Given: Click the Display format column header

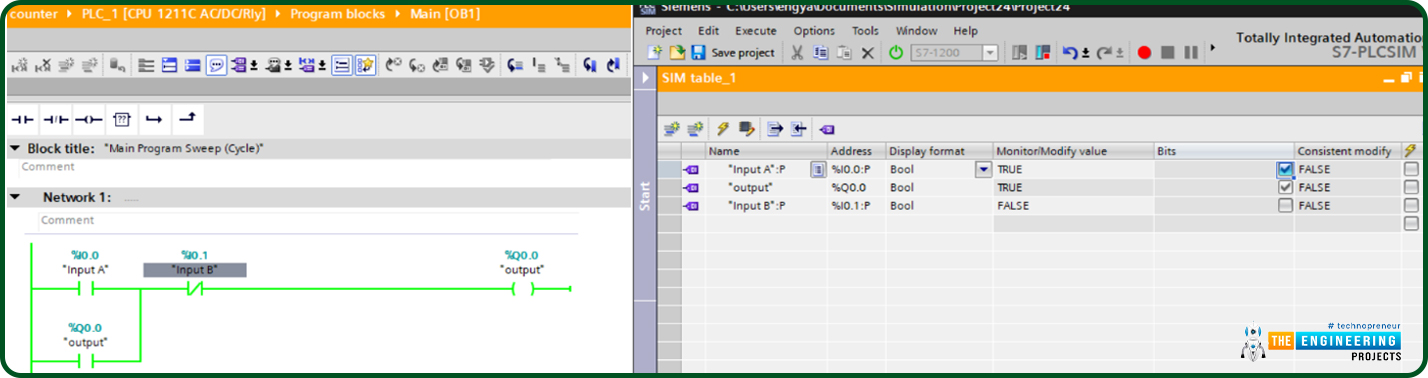Looking at the screenshot, I should (x=939, y=151).
